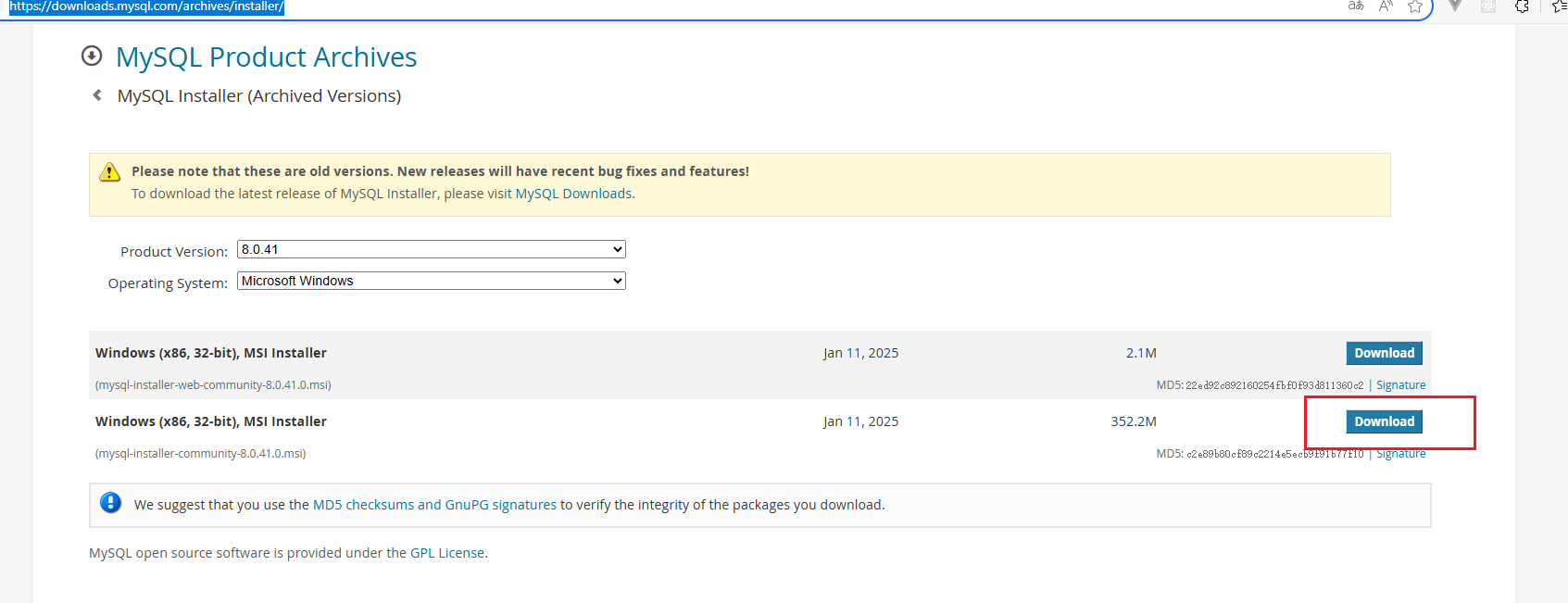Click the download circle icon beside page title
The image size is (1568, 603).
pyautogui.click(x=92, y=56)
